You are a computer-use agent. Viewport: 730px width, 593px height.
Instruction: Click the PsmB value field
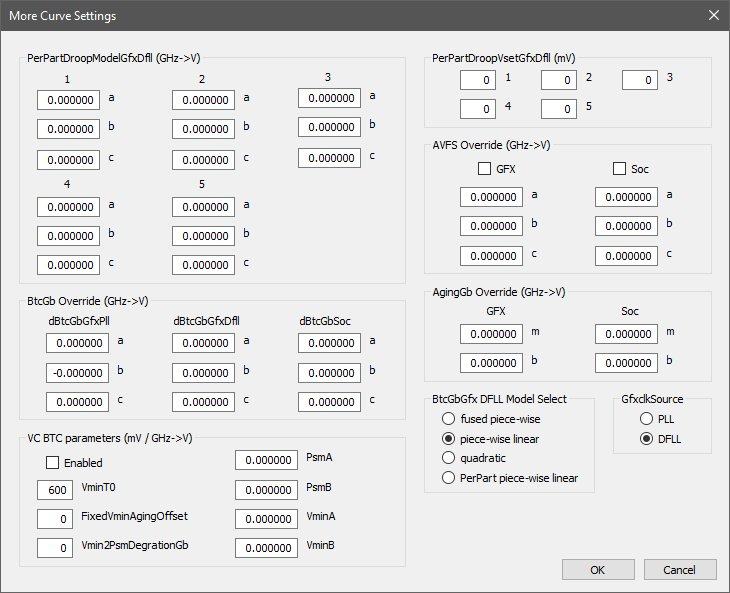pyautogui.click(x=267, y=490)
